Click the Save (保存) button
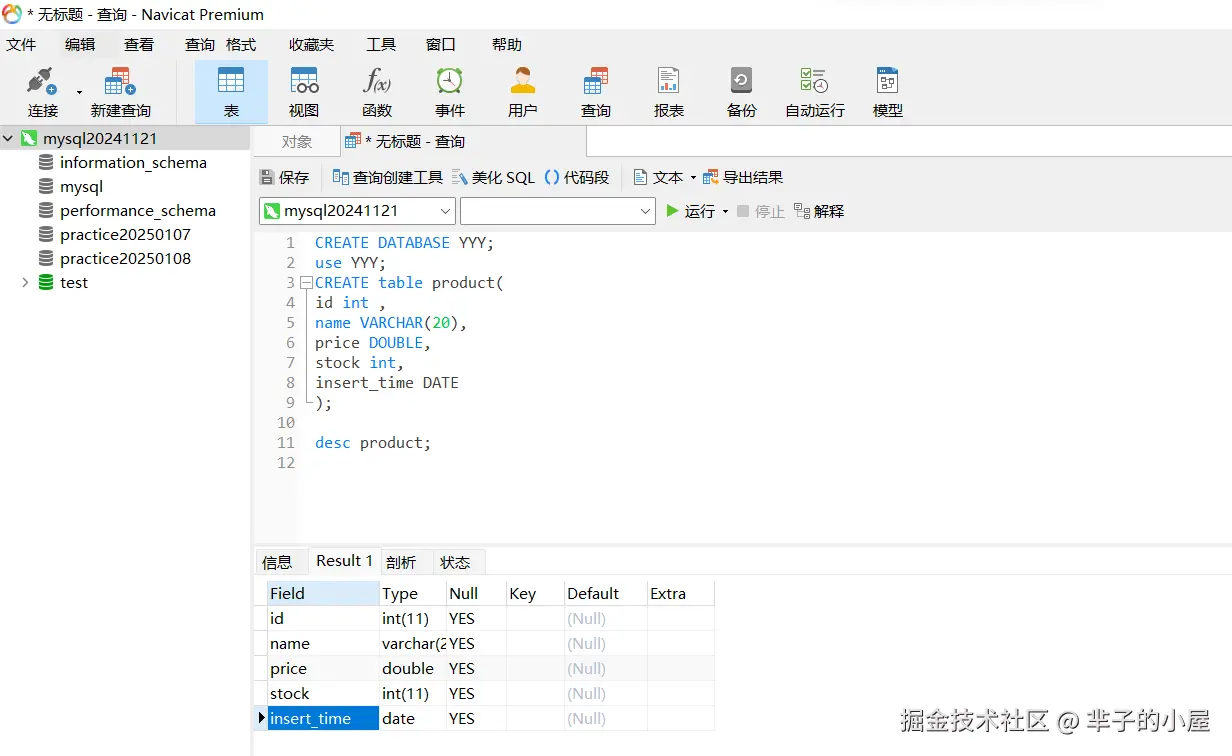The width and height of the screenshot is (1232, 756). pyautogui.click(x=285, y=177)
